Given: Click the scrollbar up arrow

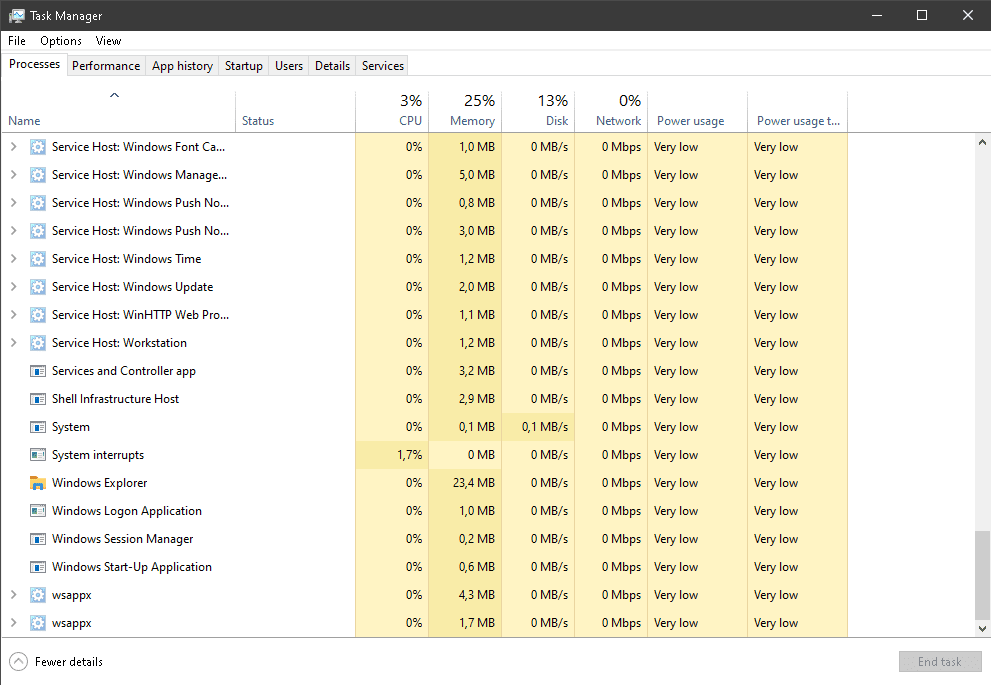Looking at the screenshot, I should click(x=982, y=142).
